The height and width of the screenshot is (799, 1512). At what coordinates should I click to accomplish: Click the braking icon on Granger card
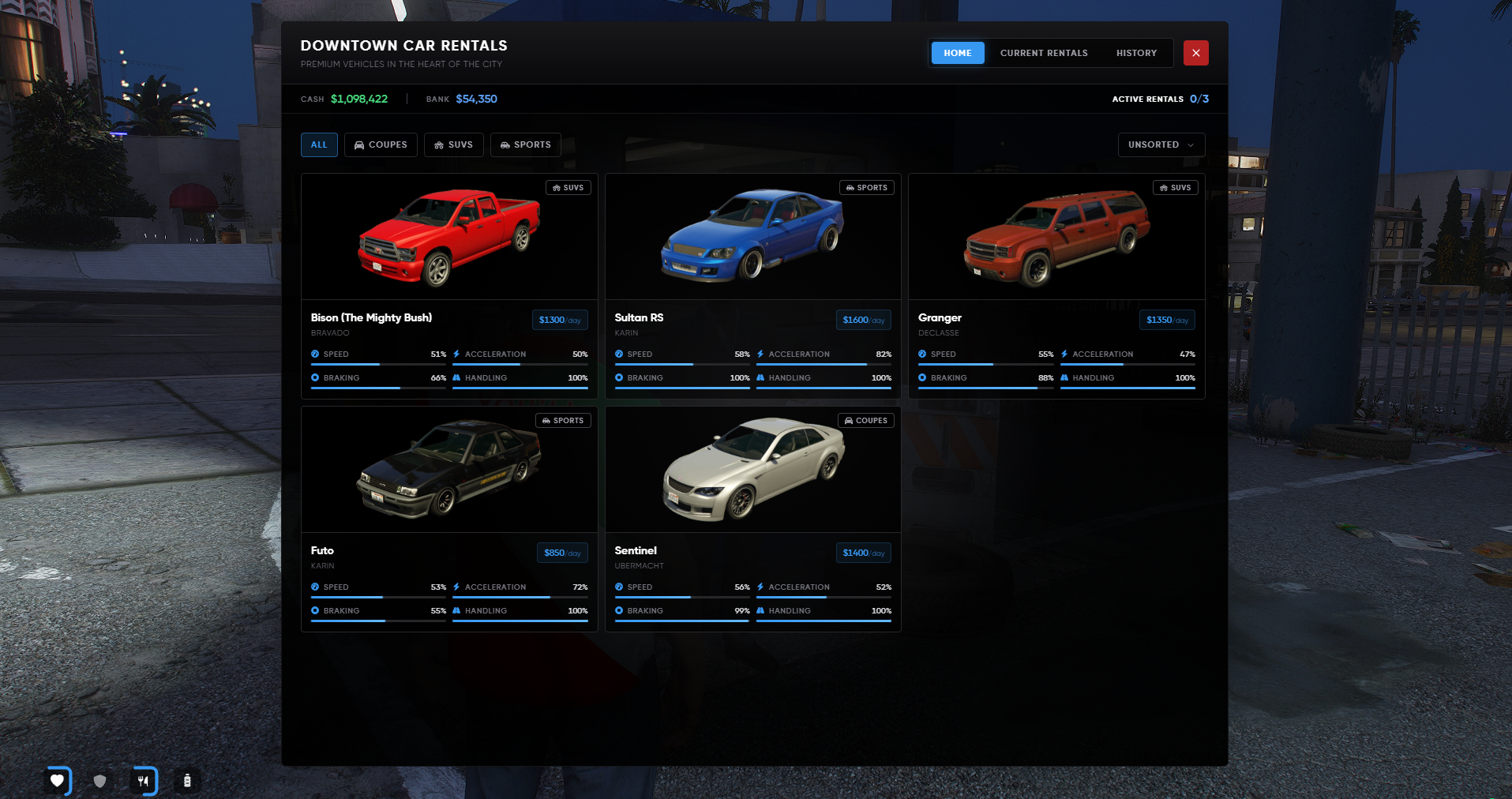pos(922,377)
